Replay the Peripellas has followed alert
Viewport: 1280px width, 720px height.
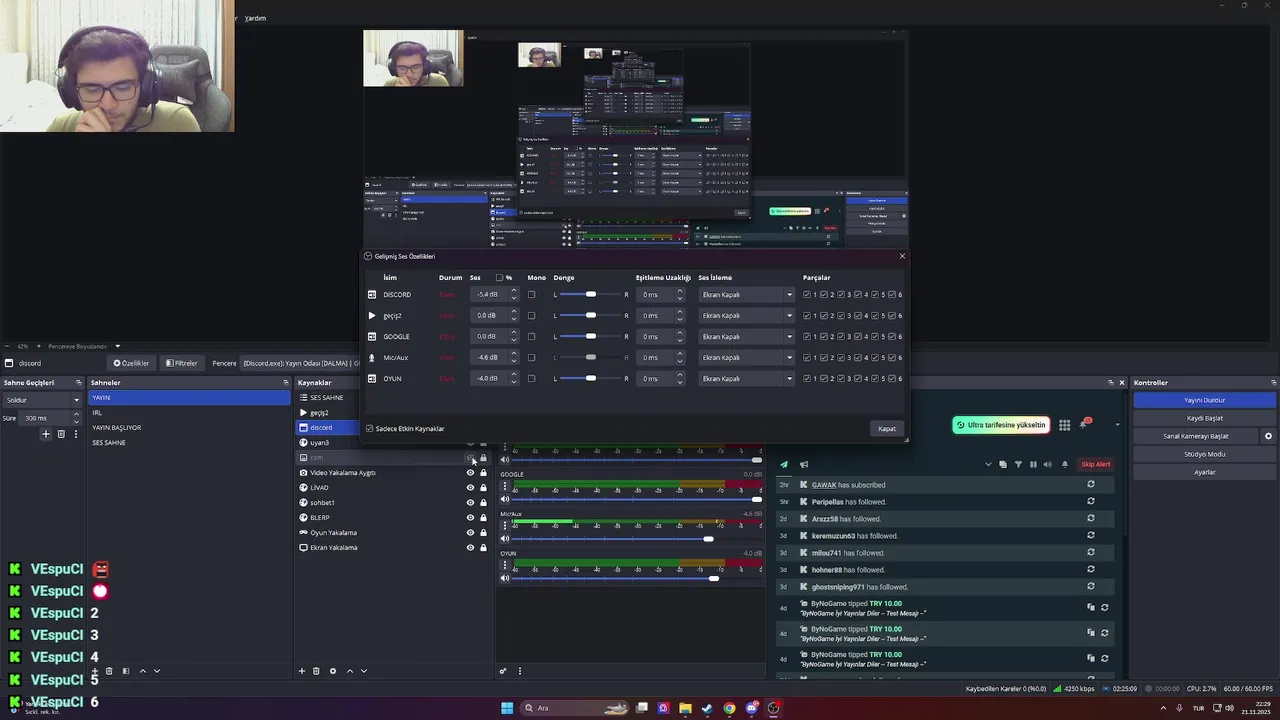click(x=1091, y=502)
